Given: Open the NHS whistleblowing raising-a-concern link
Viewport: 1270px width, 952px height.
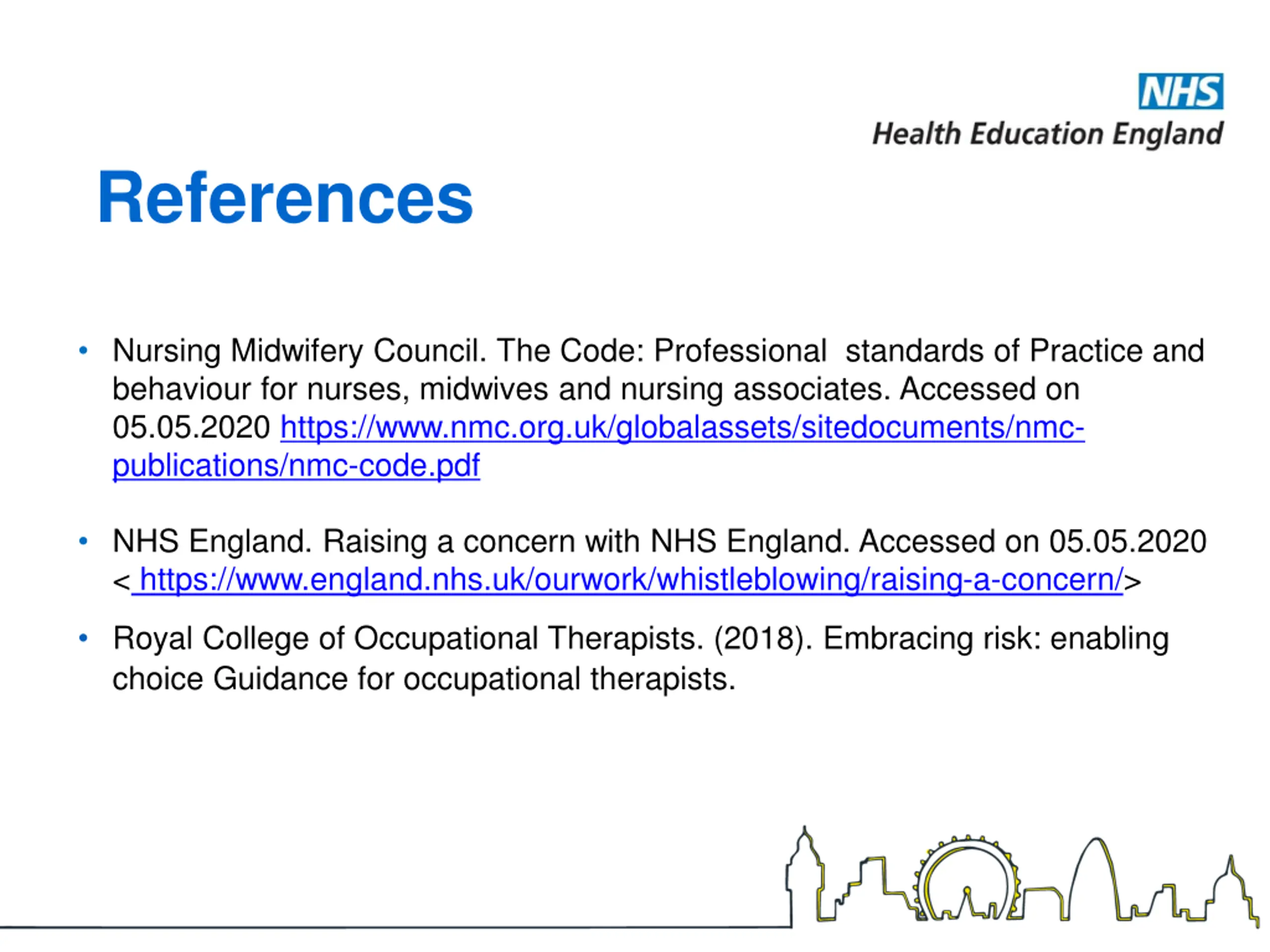Looking at the screenshot, I should coord(627,580).
